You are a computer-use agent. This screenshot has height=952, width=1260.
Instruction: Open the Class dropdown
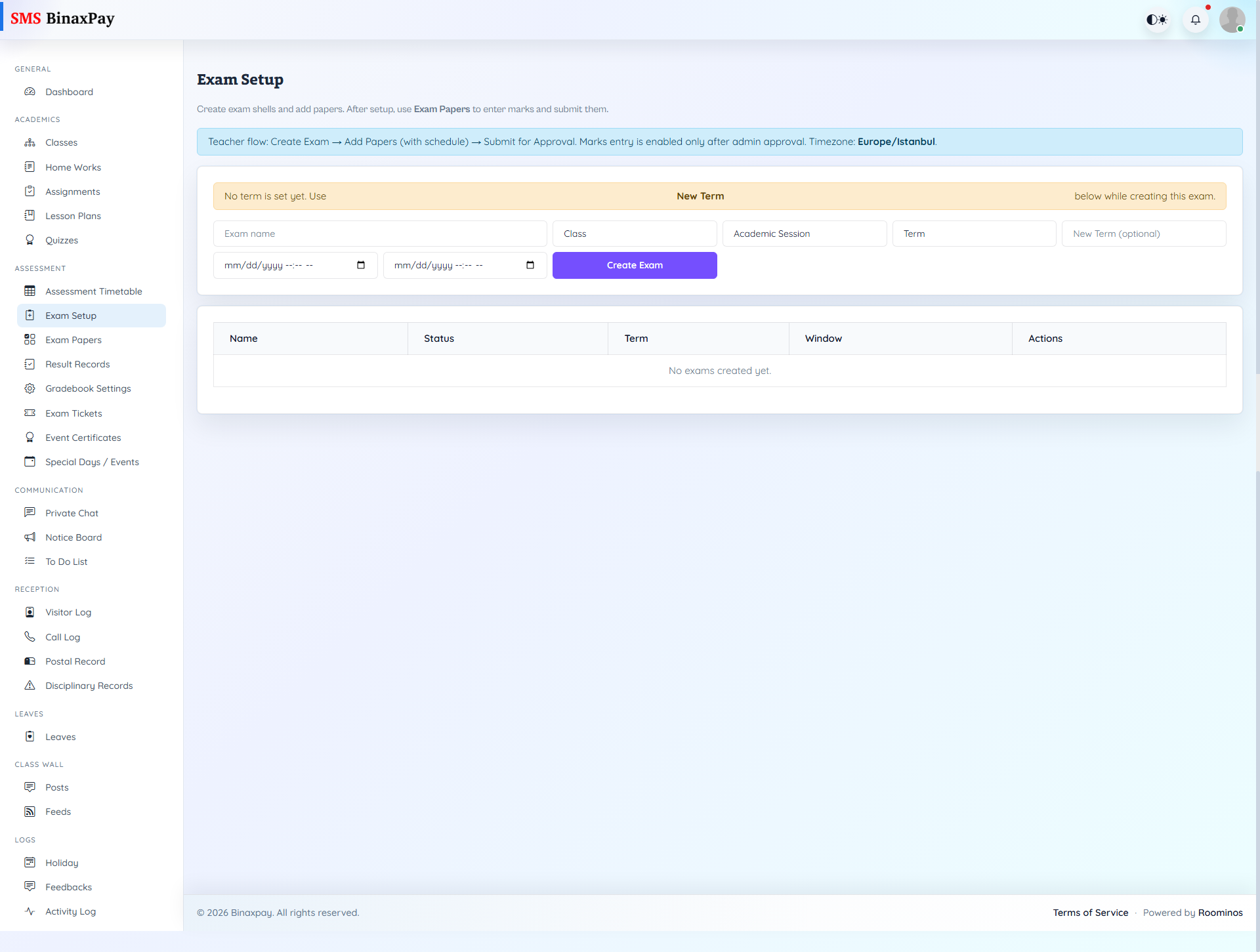click(x=634, y=233)
